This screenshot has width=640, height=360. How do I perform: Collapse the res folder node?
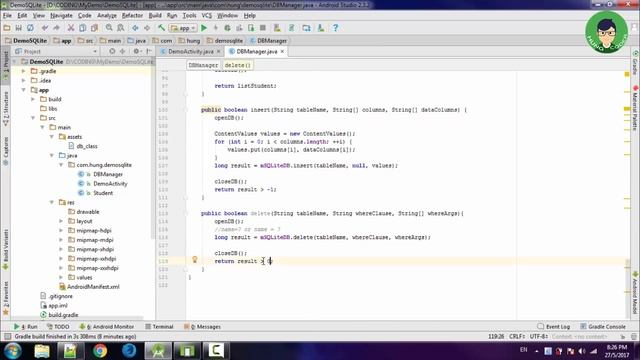52,202
